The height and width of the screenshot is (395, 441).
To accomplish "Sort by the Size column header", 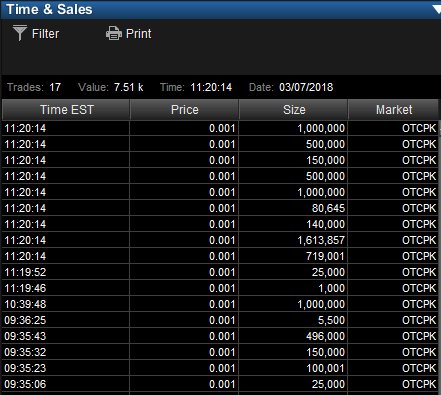I will 294,110.
